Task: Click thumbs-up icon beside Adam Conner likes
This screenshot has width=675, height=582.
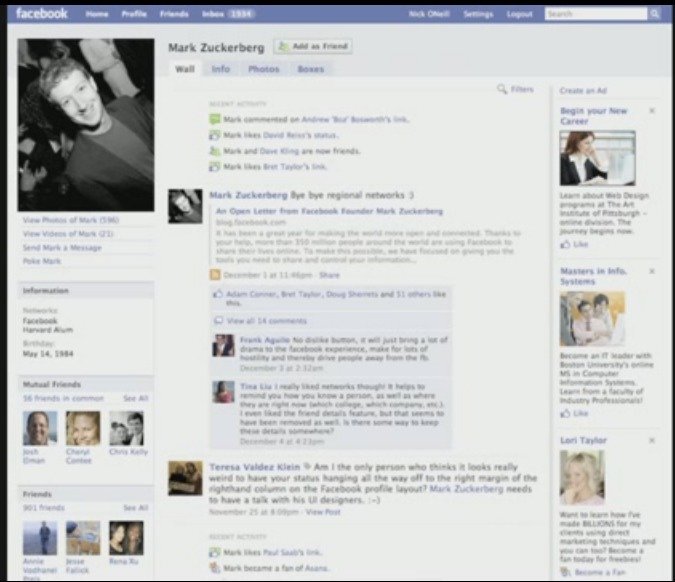Action: (218, 294)
